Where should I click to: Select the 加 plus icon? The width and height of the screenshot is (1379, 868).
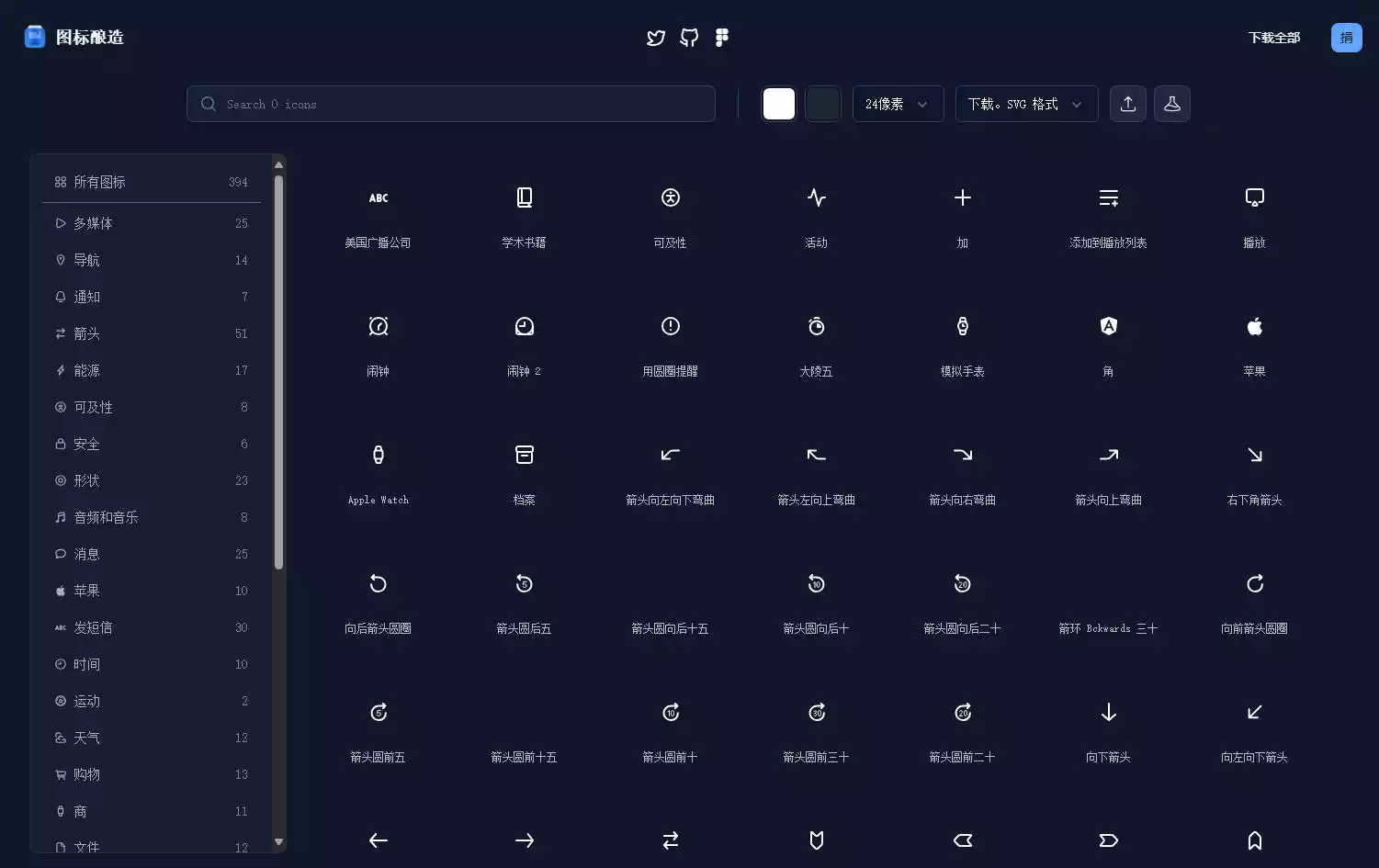coord(963,197)
